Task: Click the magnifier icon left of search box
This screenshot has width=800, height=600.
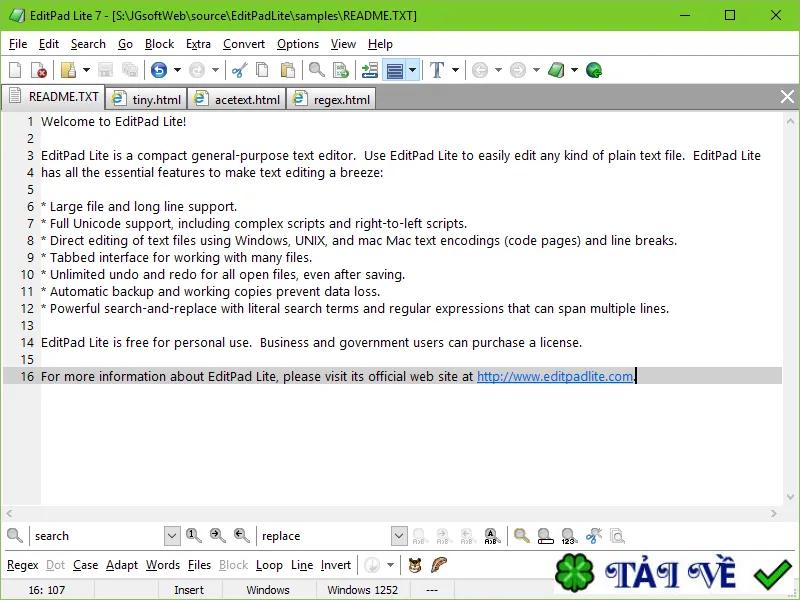Action: pyautogui.click(x=15, y=535)
